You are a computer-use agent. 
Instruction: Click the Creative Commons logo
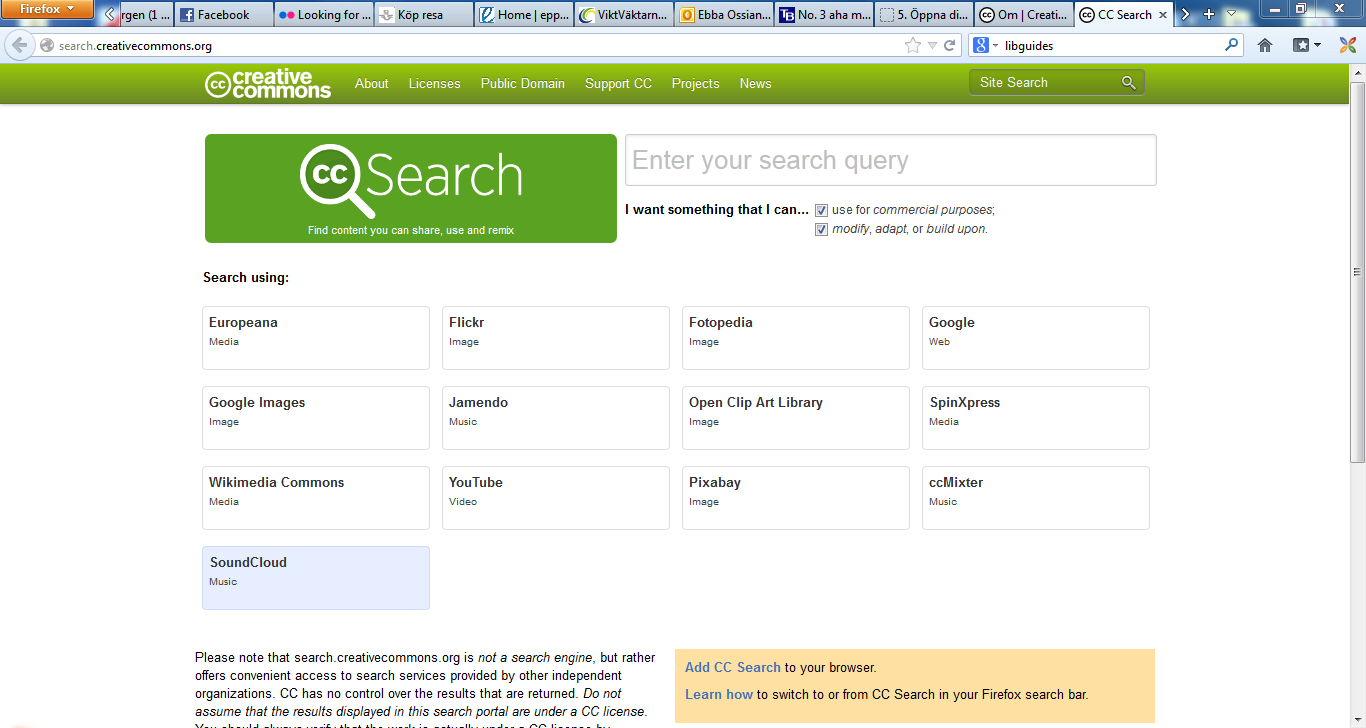point(267,84)
